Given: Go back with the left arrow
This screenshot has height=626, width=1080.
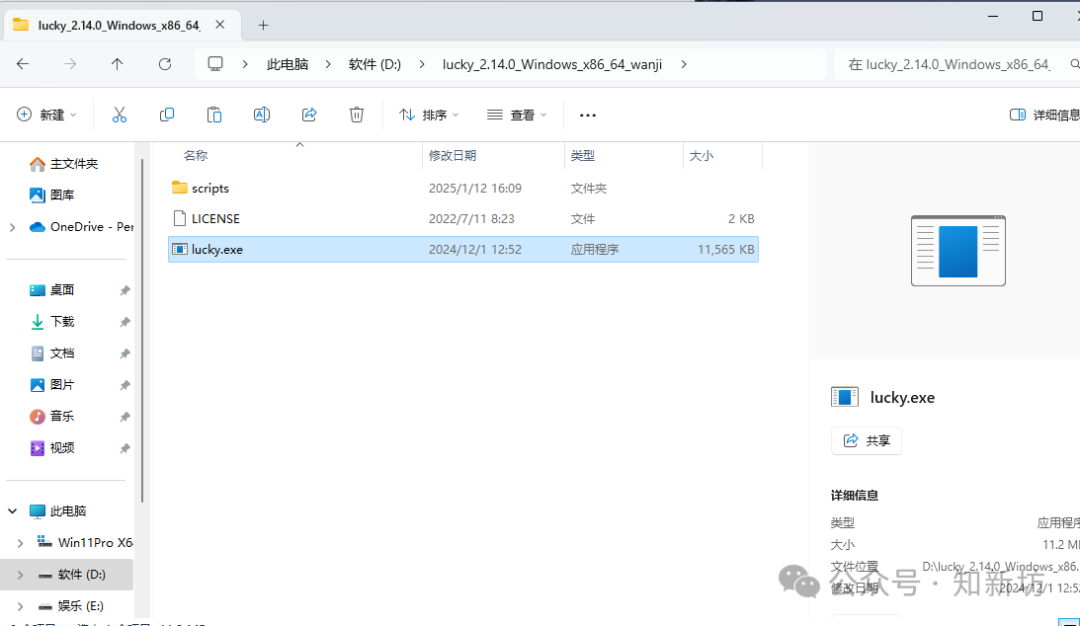Looking at the screenshot, I should pos(23,64).
